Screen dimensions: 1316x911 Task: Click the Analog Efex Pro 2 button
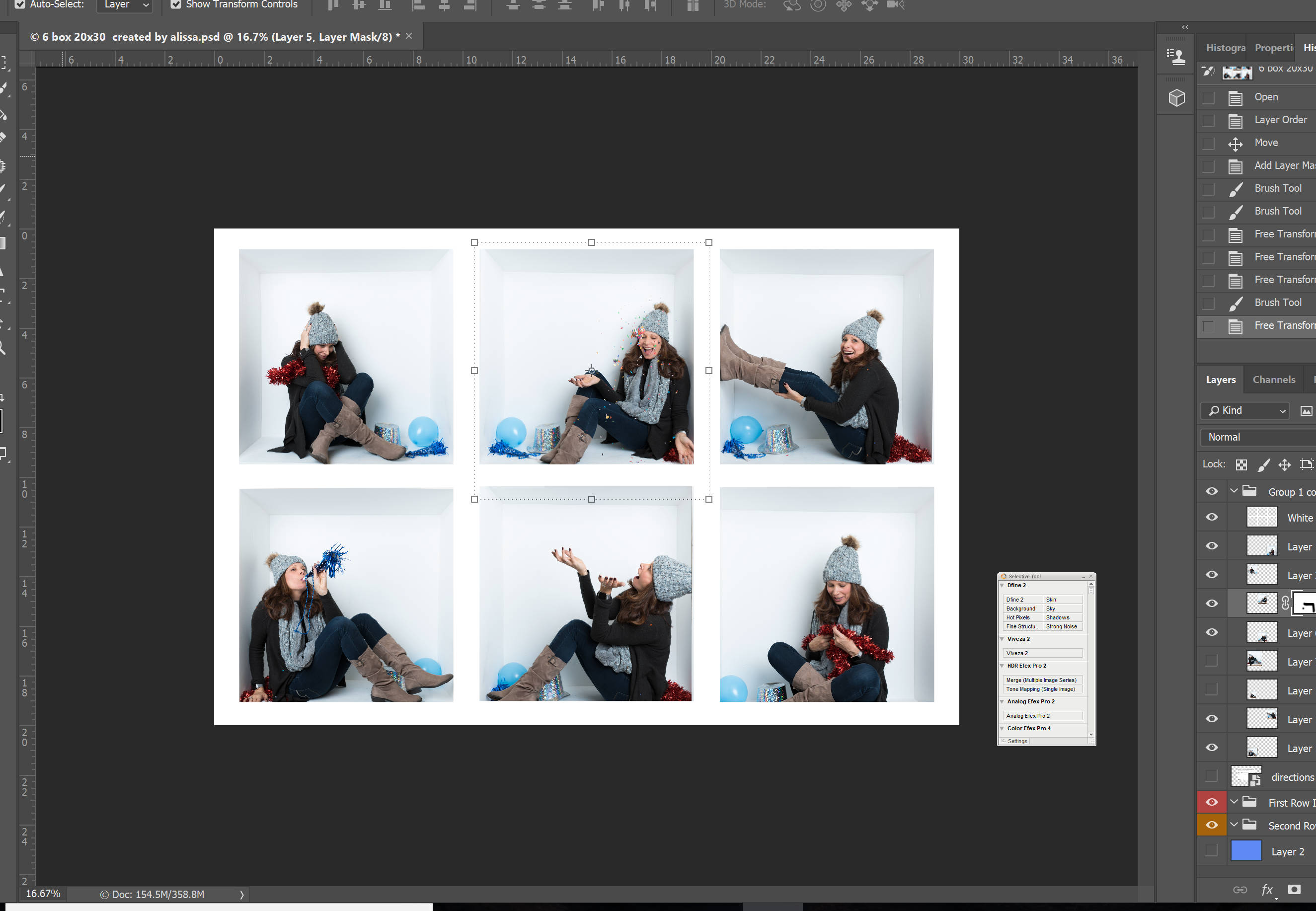coord(1043,716)
